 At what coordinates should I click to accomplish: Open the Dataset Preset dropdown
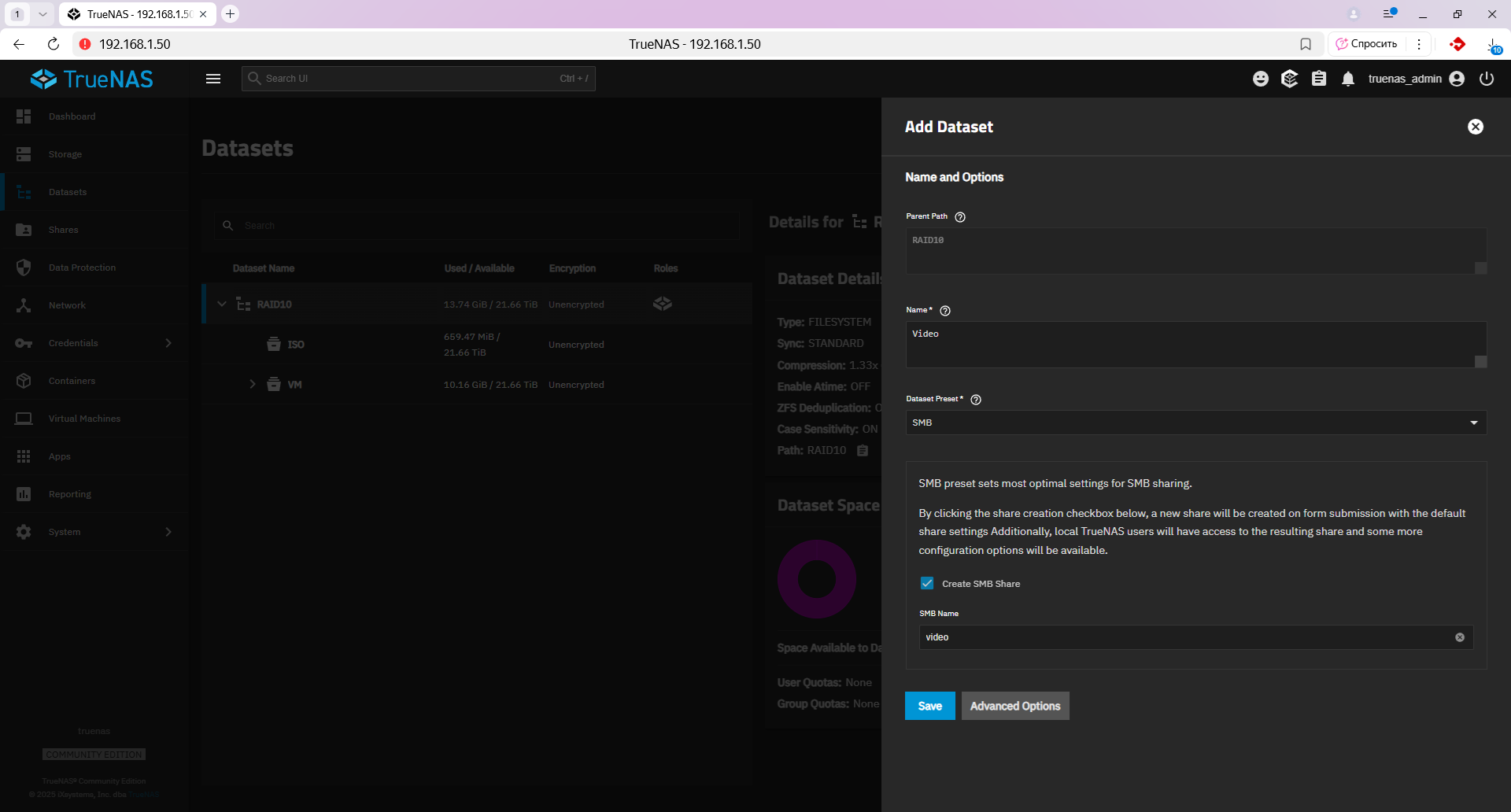(1195, 423)
